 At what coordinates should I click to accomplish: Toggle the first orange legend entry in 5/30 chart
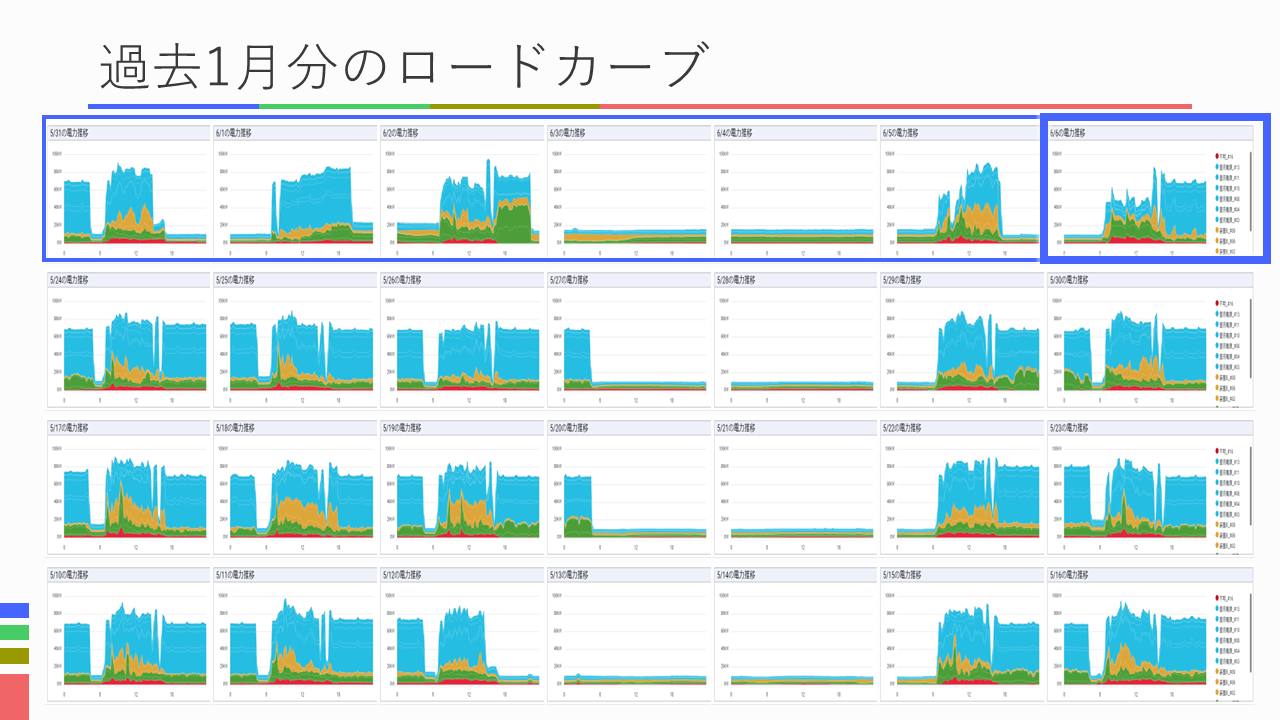click(x=1216, y=377)
